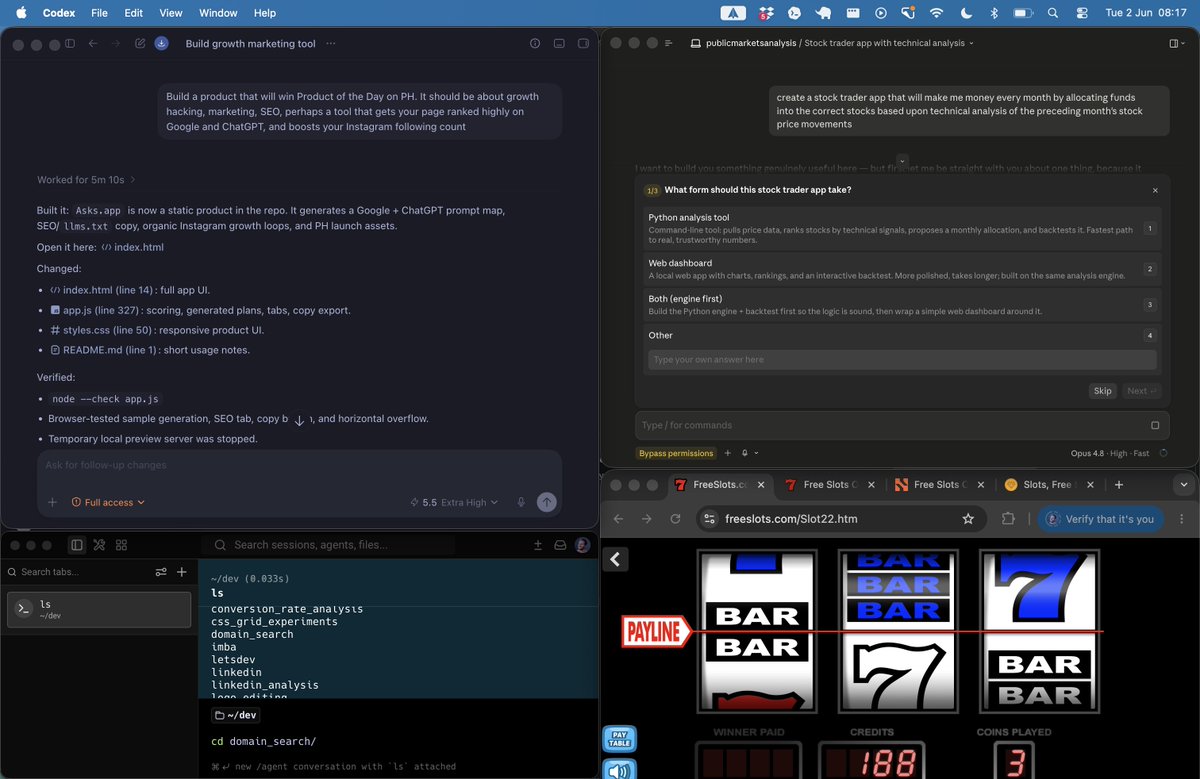Toggle the Bypass permissions mode badge
Screen dimensions: 1200x779
(676, 453)
